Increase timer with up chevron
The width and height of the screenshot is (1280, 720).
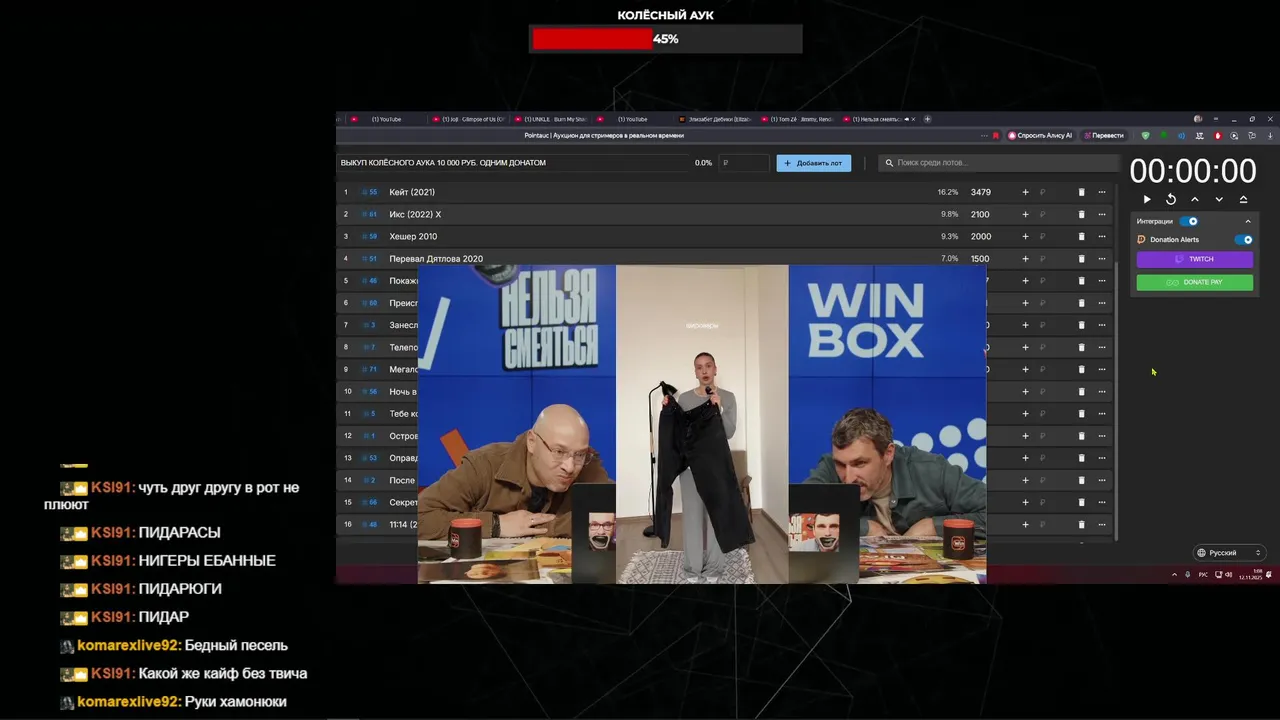point(1195,199)
